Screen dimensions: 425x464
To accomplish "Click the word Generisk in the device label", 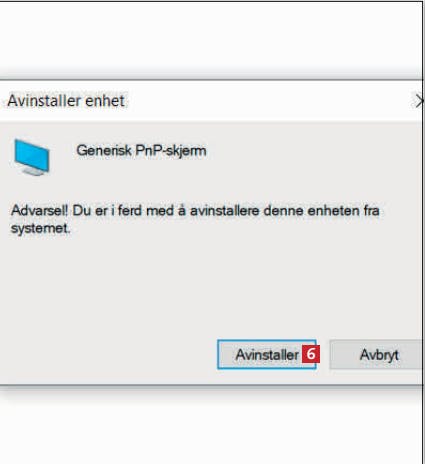I will (104, 151).
